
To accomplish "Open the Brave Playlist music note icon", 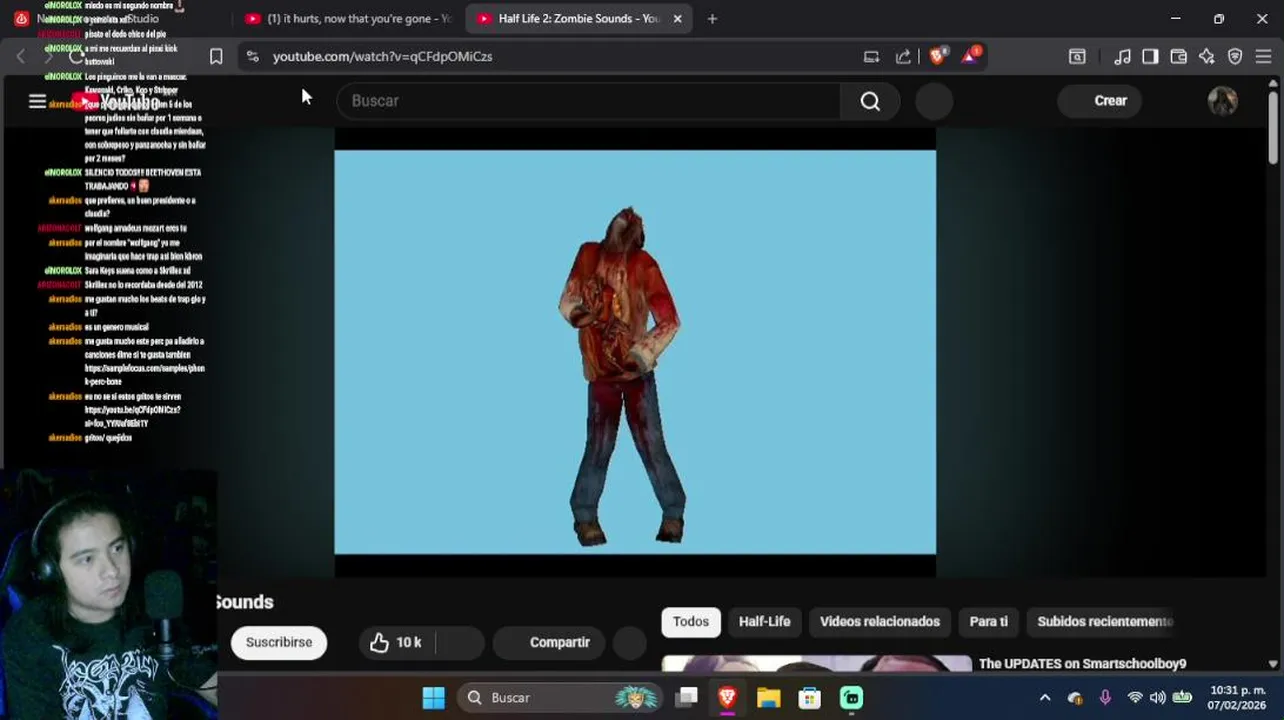I will [x=1123, y=57].
